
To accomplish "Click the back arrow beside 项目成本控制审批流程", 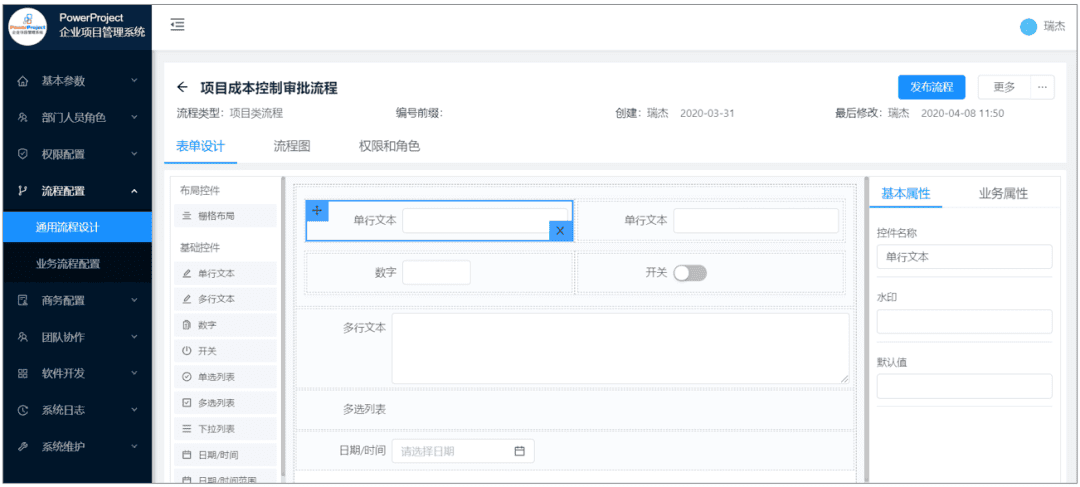I will [x=183, y=87].
